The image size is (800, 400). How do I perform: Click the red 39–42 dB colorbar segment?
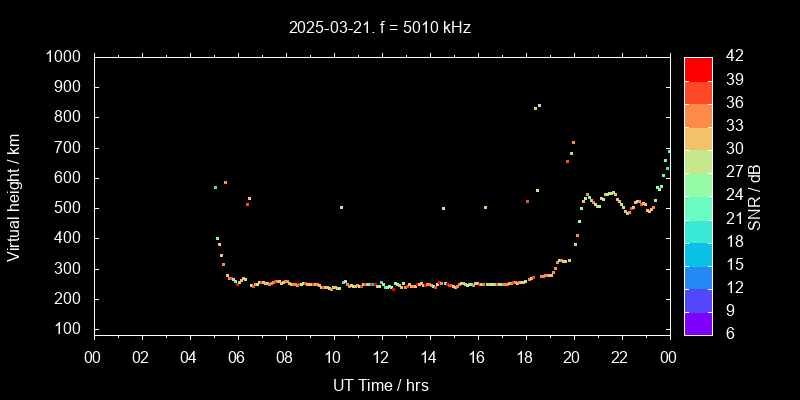pyautogui.click(x=698, y=68)
